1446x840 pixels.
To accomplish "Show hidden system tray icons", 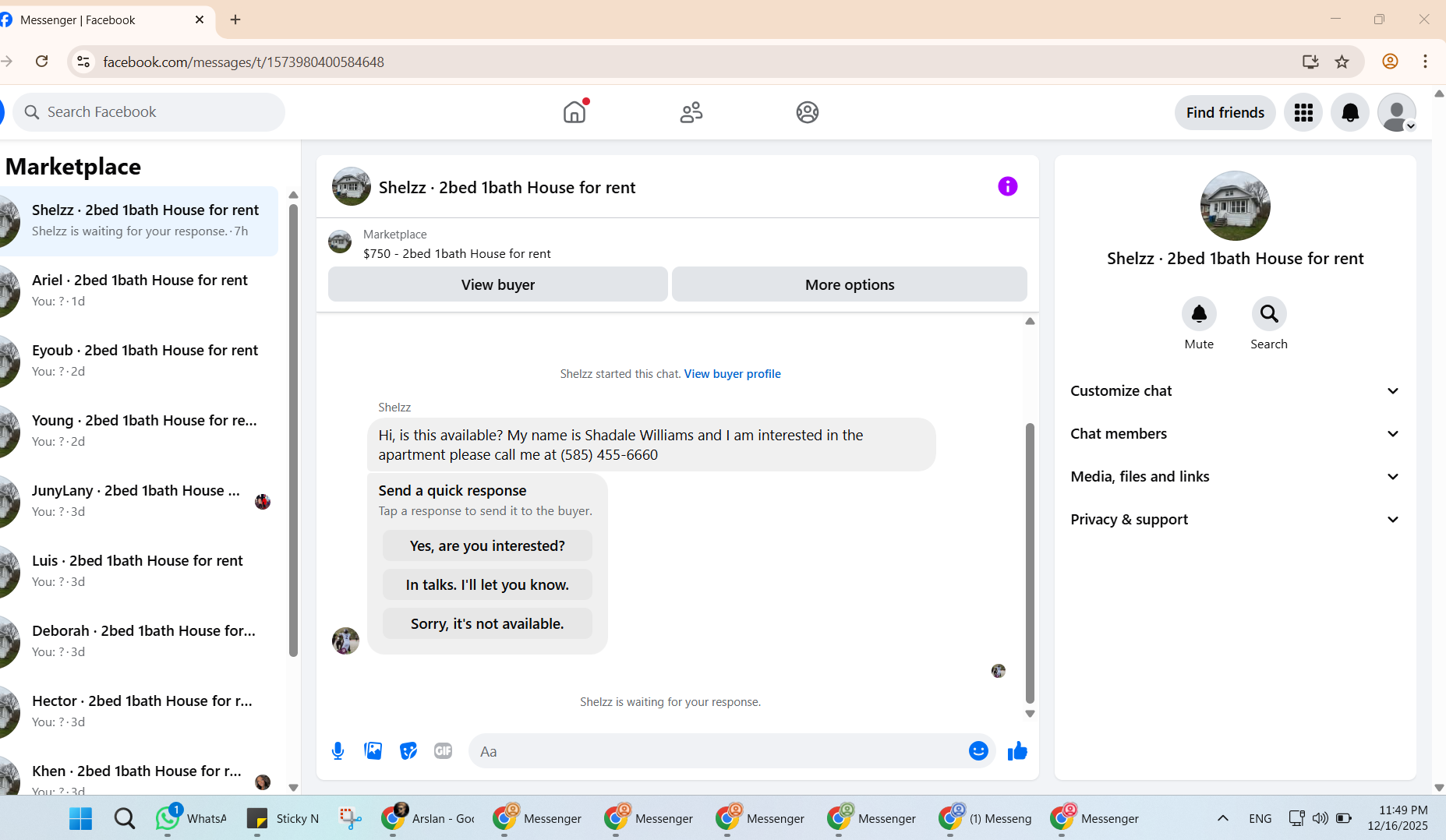I will tap(1223, 818).
